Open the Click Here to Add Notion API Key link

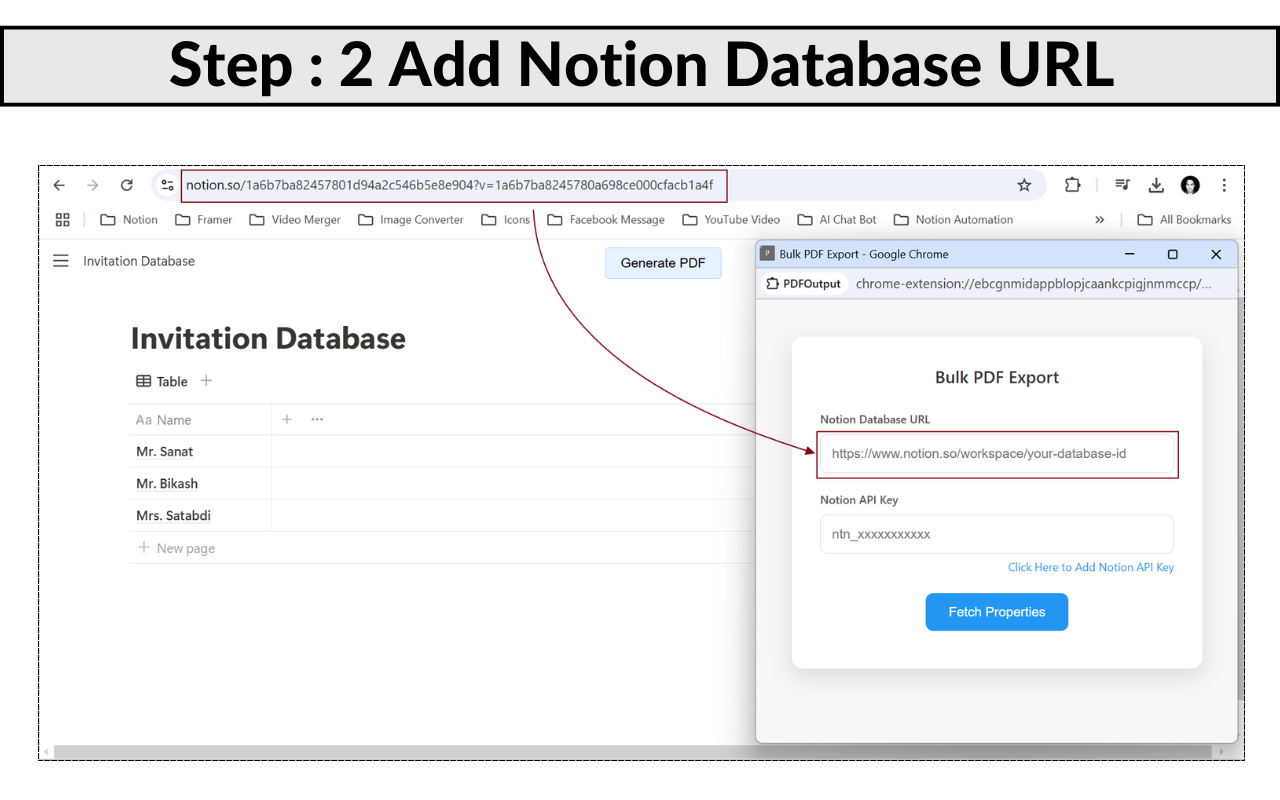coord(1091,567)
